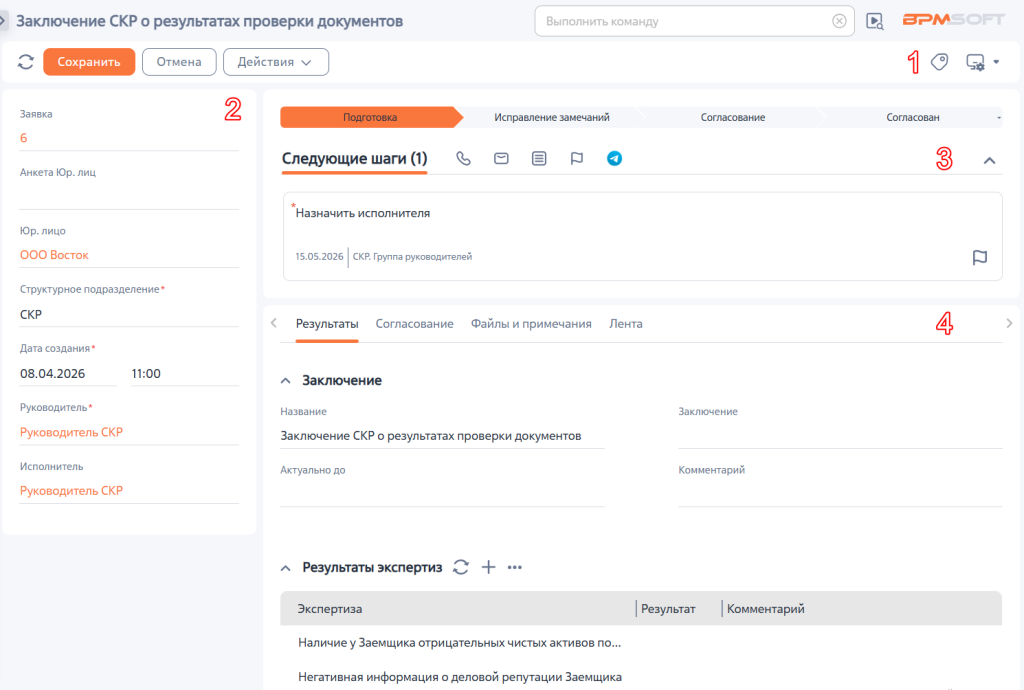Image resolution: width=1024 pixels, height=690 pixels.
Task: Clear the Выполнить команду field
Action: (x=839, y=22)
